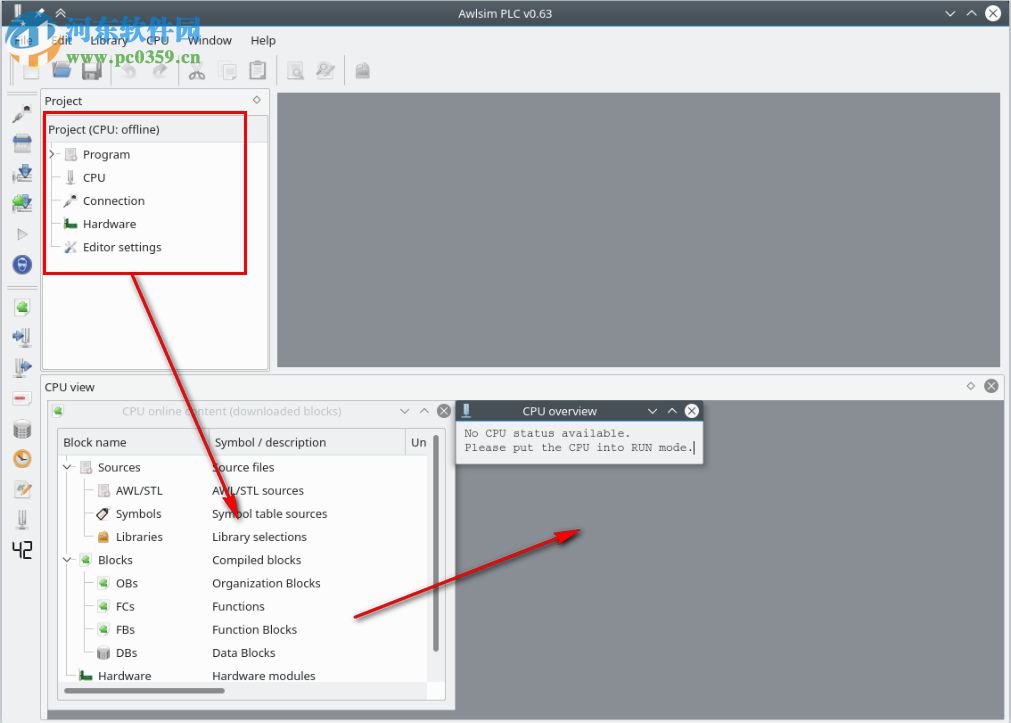Open the File menu

(x=23, y=40)
